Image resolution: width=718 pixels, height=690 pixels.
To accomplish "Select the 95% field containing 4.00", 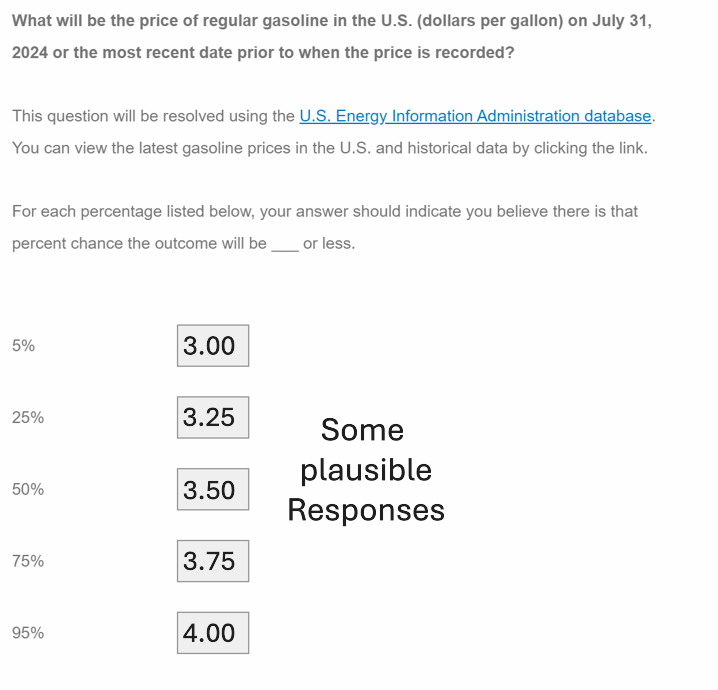I will 213,633.
